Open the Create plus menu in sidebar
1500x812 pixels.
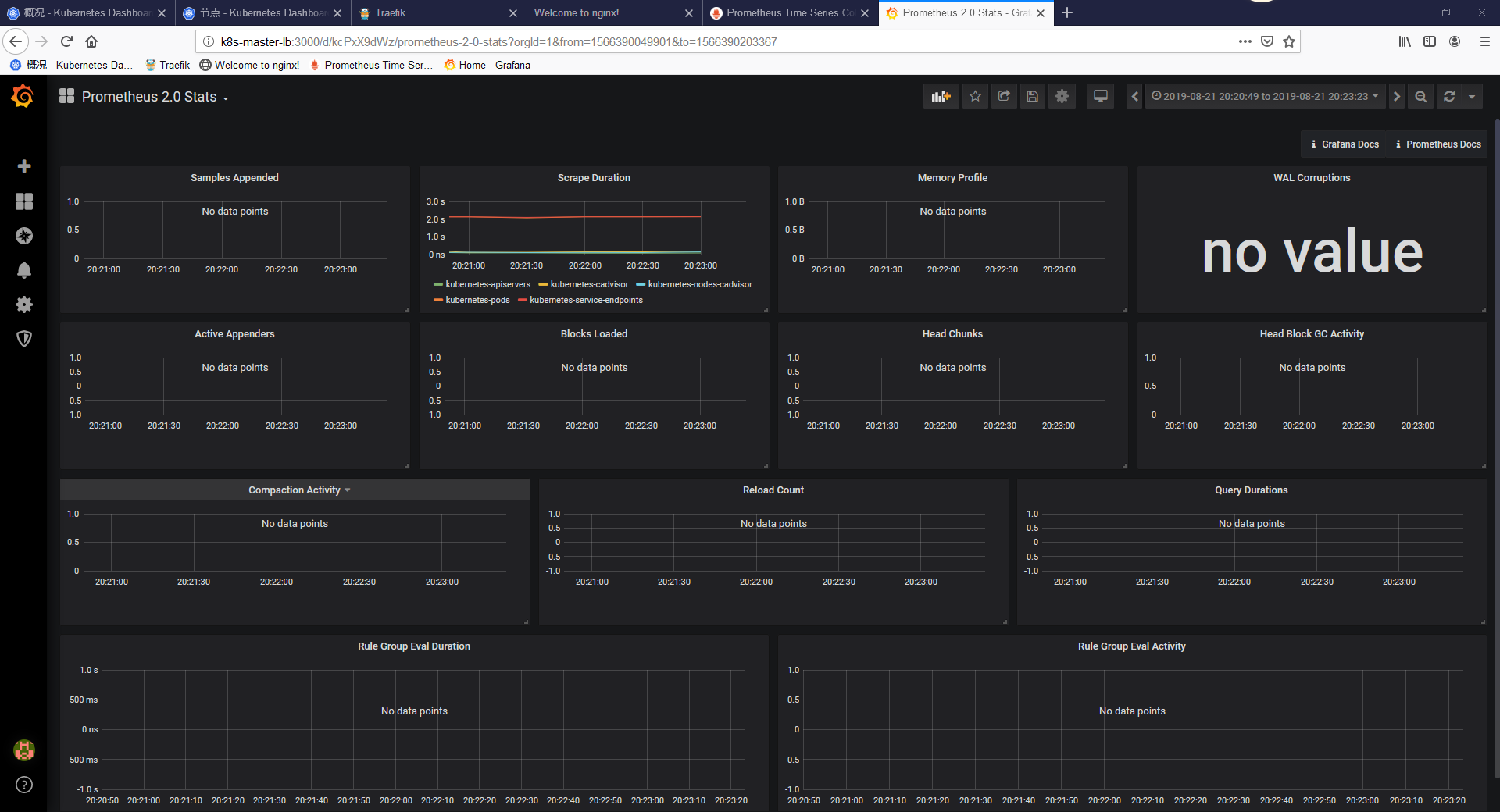pyautogui.click(x=24, y=166)
